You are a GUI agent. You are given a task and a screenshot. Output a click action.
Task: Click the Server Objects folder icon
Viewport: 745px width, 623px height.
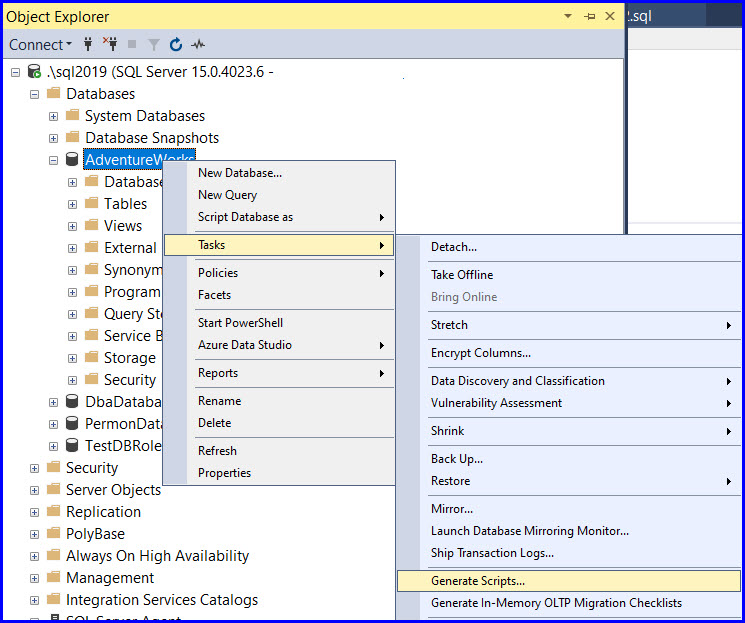pyautogui.click(x=53, y=490)
